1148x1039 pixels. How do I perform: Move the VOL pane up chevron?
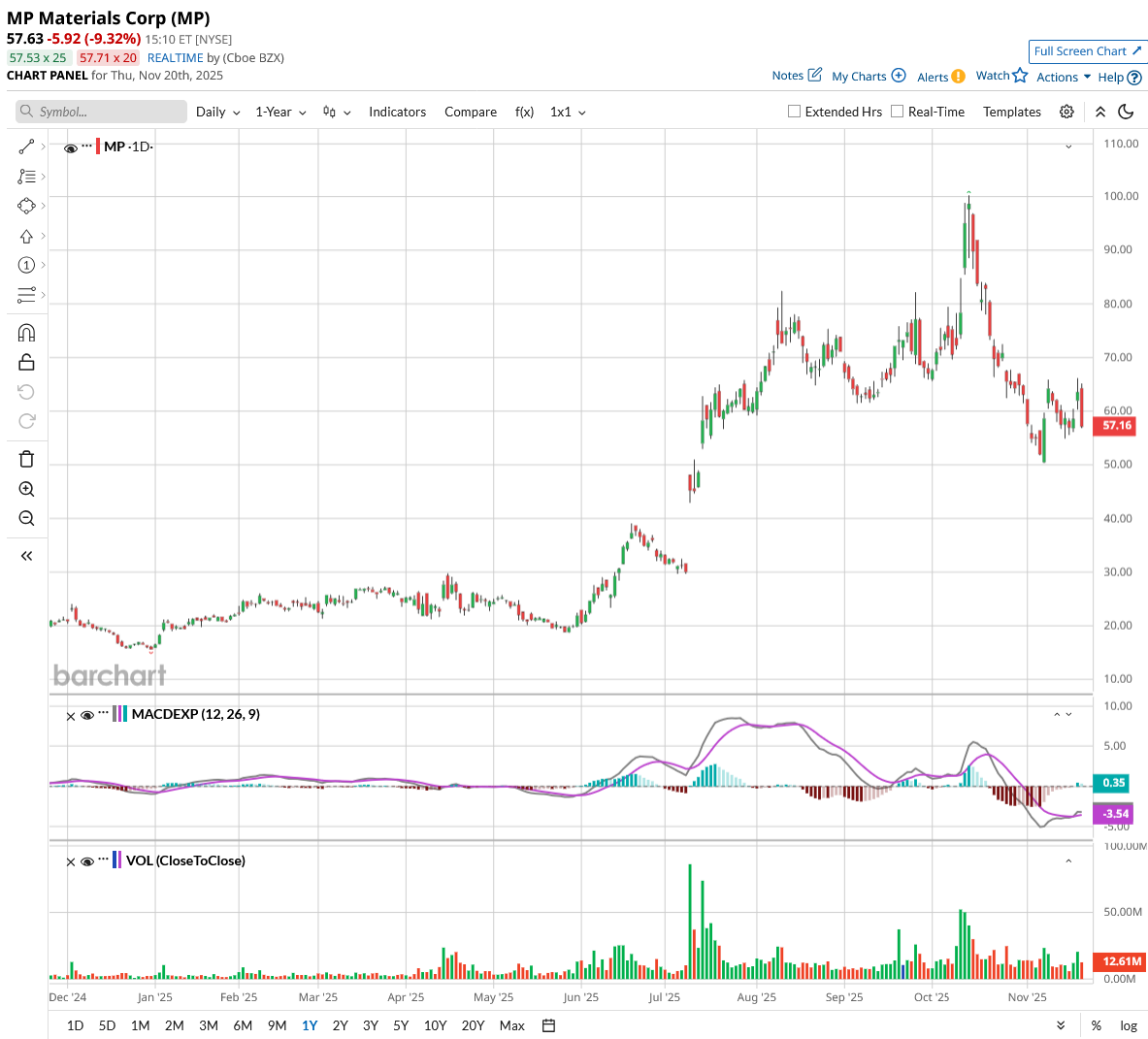[x=1068, y=860]
